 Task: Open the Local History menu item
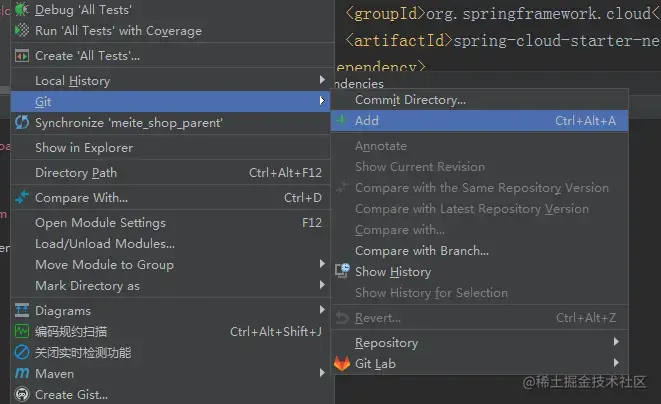pyautogui.click(x=172, y=81)
